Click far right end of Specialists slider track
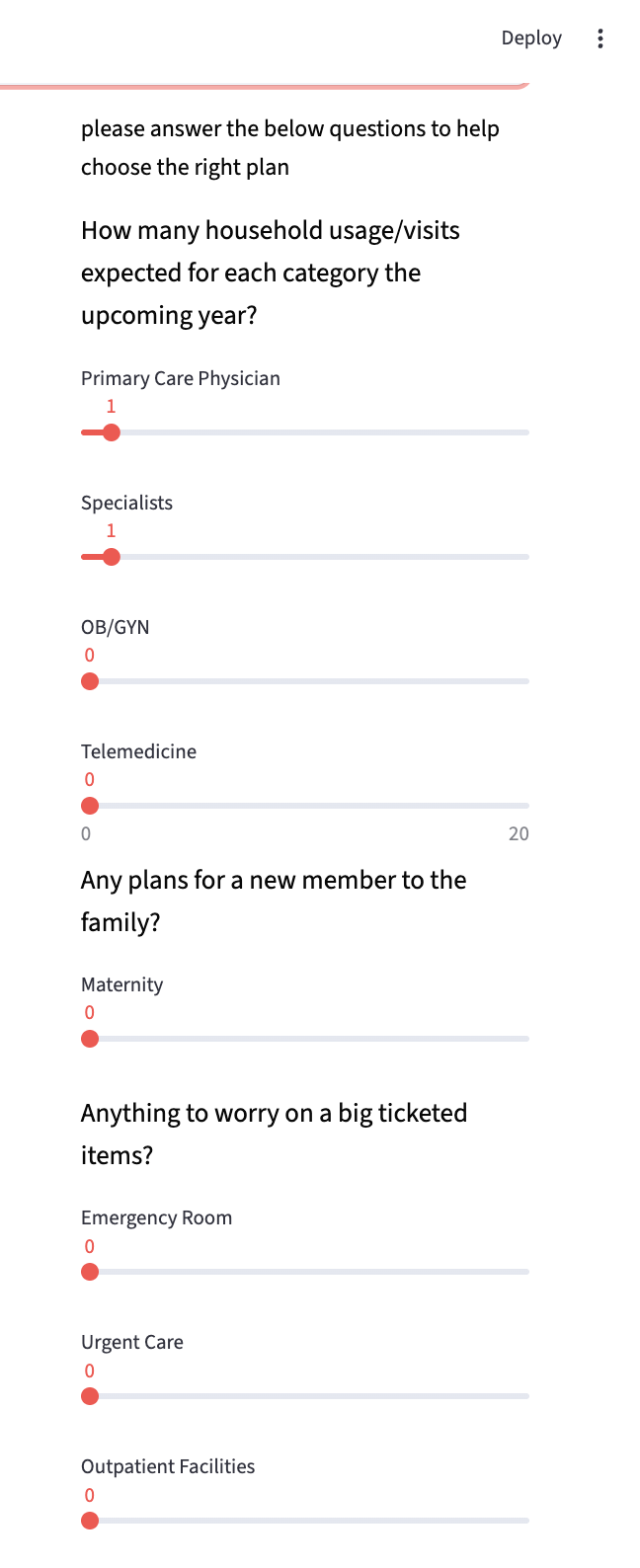This screenshot has height=1568, width=640. [x=524, y=557]
